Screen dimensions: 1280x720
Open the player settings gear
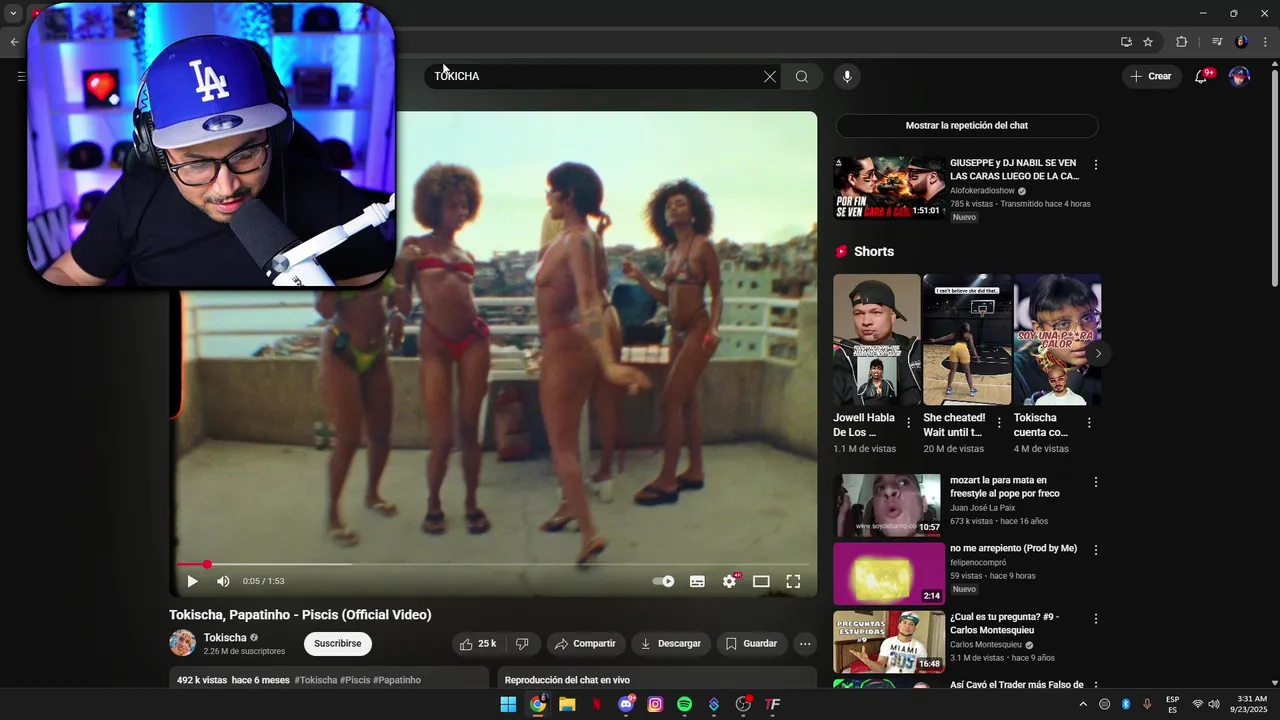click(x=729, y=581)
